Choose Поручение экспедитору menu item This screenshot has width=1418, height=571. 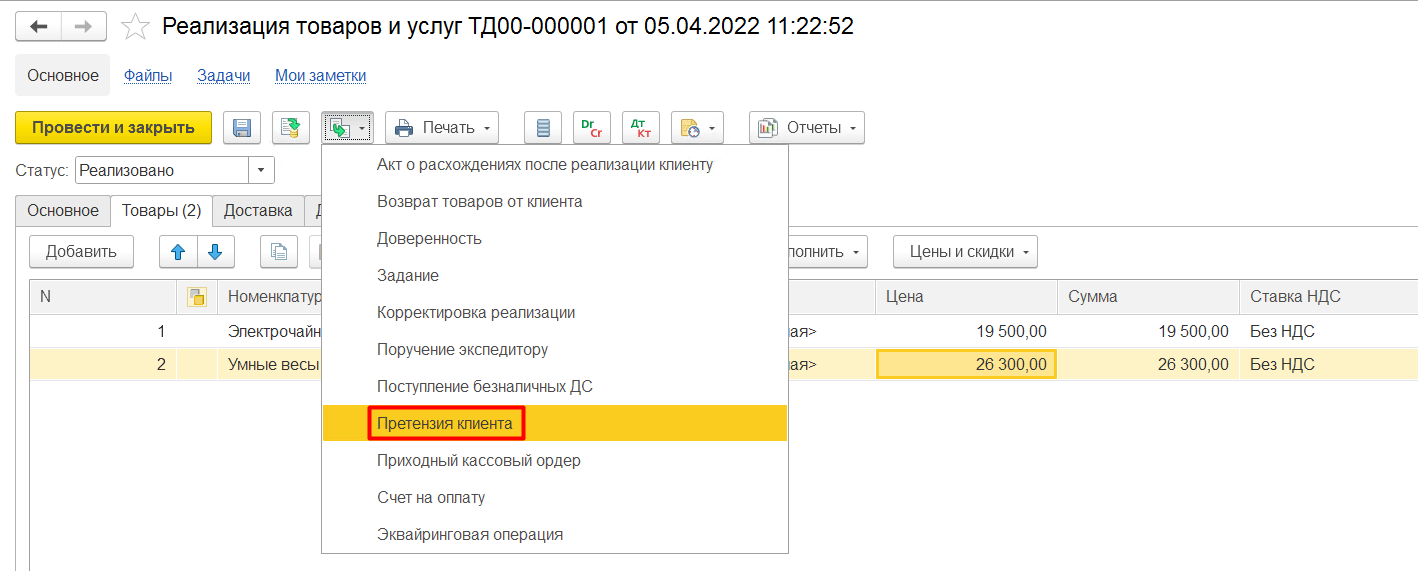tap(555, 349)
